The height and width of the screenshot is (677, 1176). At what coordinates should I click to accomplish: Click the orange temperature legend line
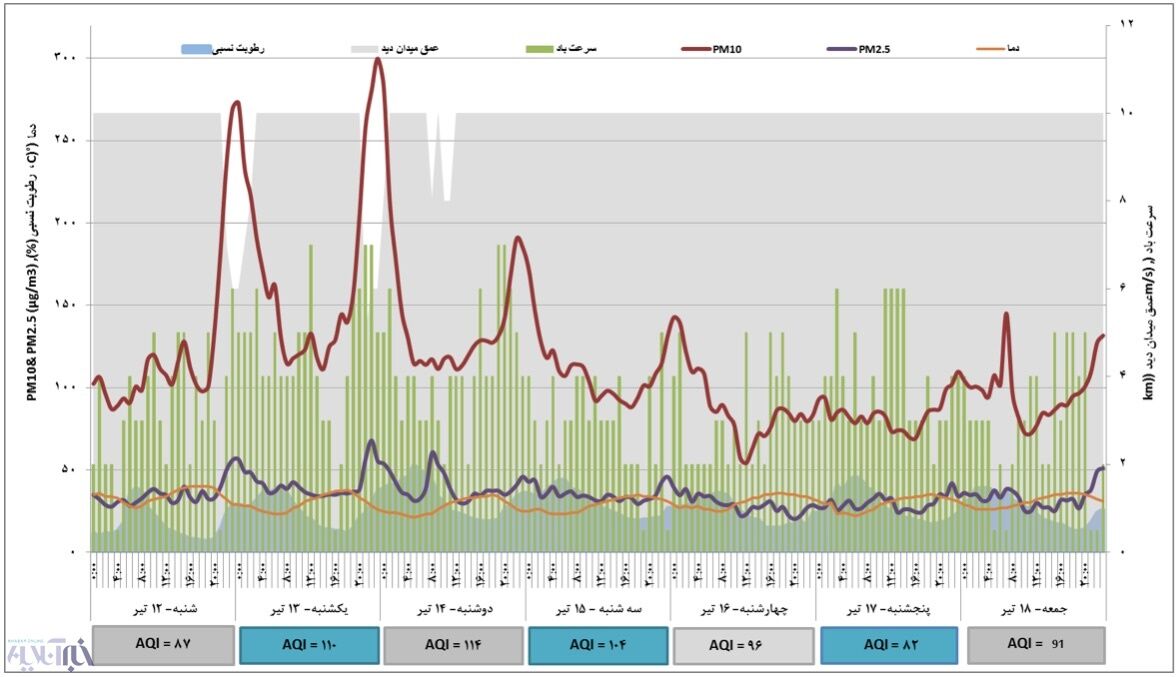pyautogui.click(x=991, y=49)
